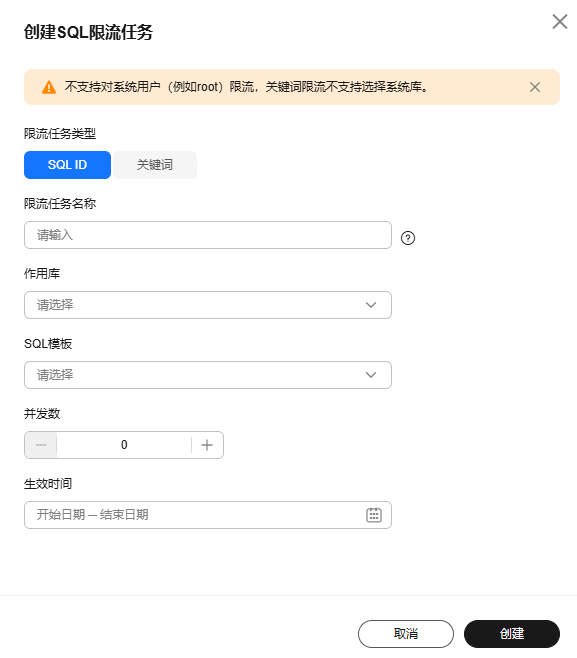Image resolution: width=577 pixels, height=658 pixels.
Task: Expand the 作用库 dropdown arrow
Action: coord(371,305)
